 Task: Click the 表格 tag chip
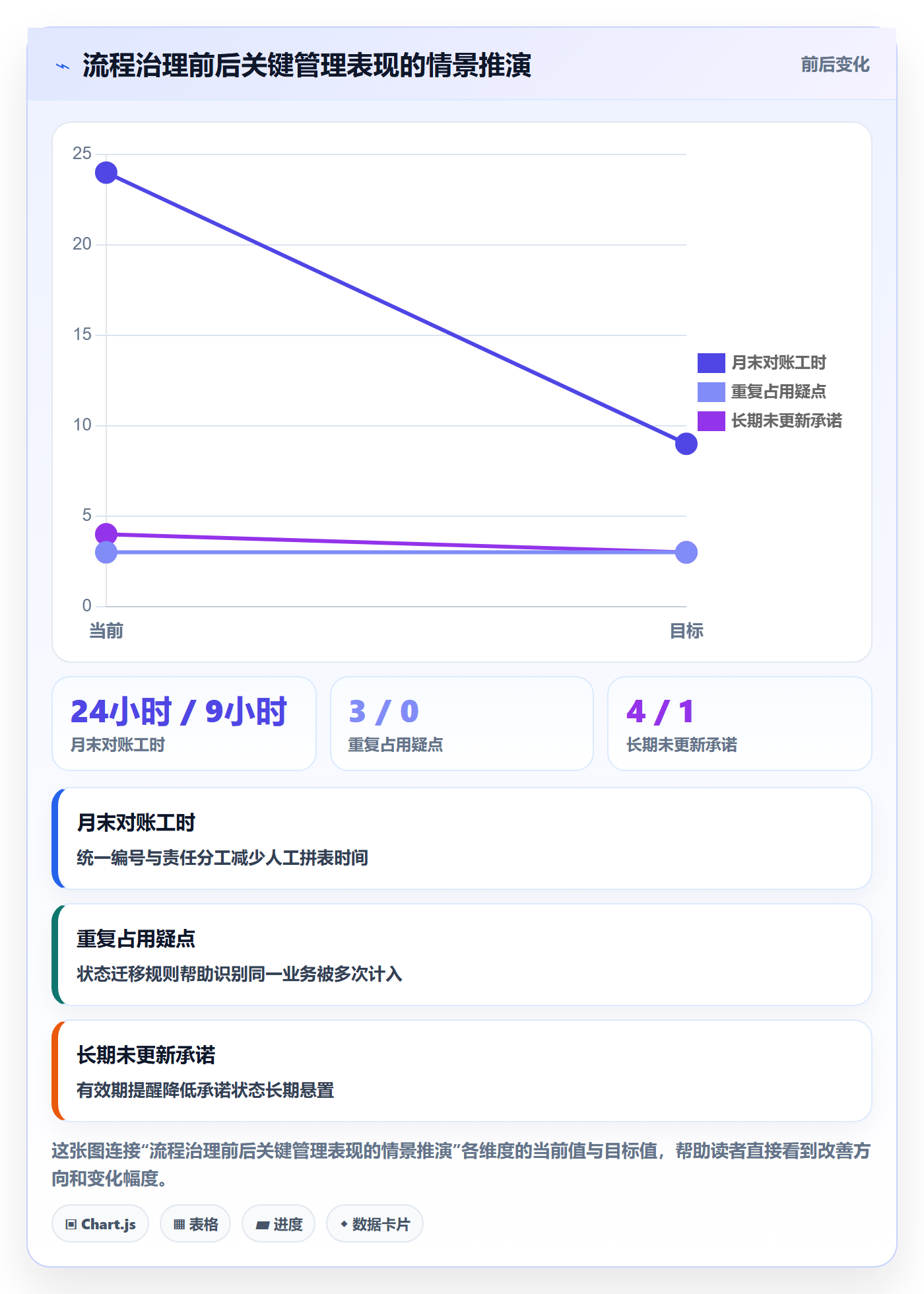(x=195, y=1224)
